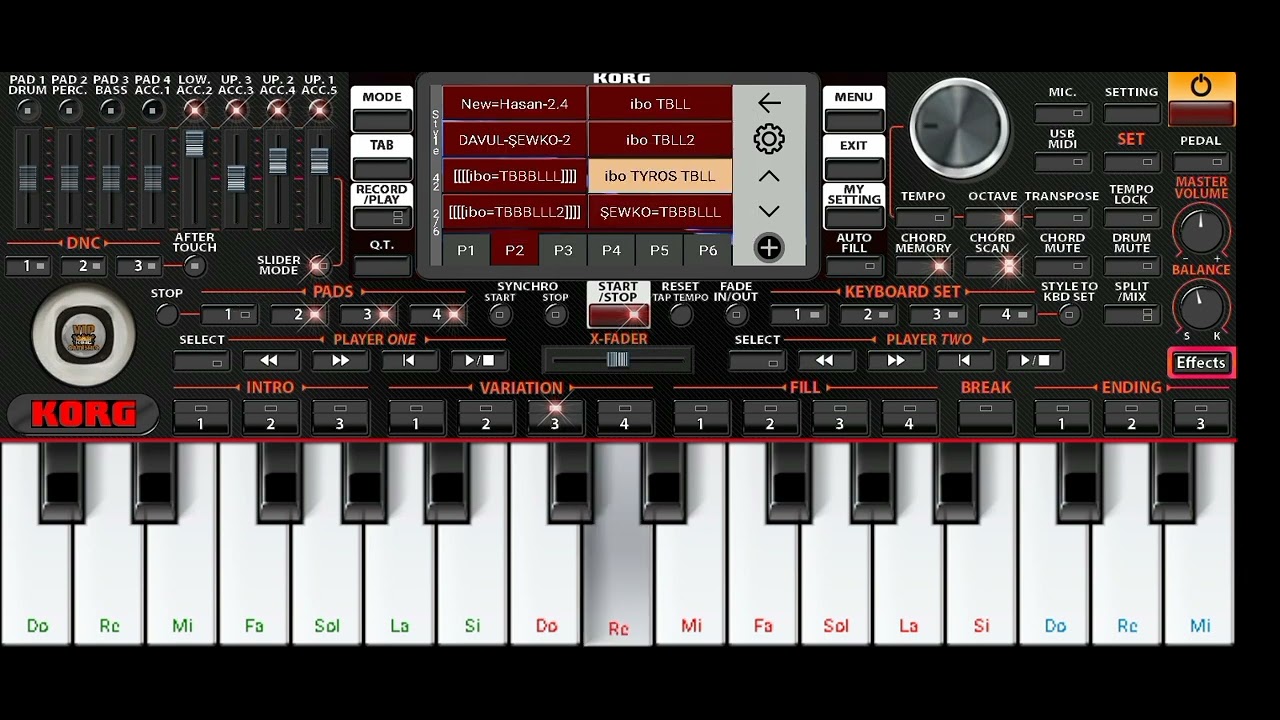Screen dimensions: 1280x720
Task: Click the up chevron in style list
Action: pos(769,176)
